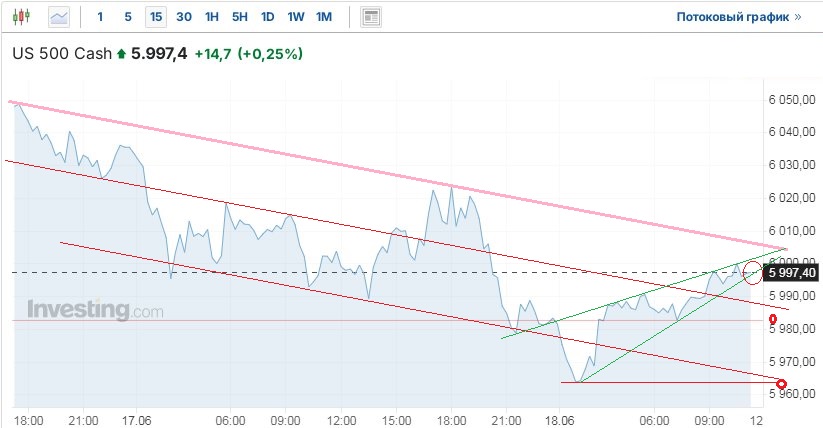
Task: Switch to the 30-minute interval
Action: pyautogui.click(x=184, y=17)
